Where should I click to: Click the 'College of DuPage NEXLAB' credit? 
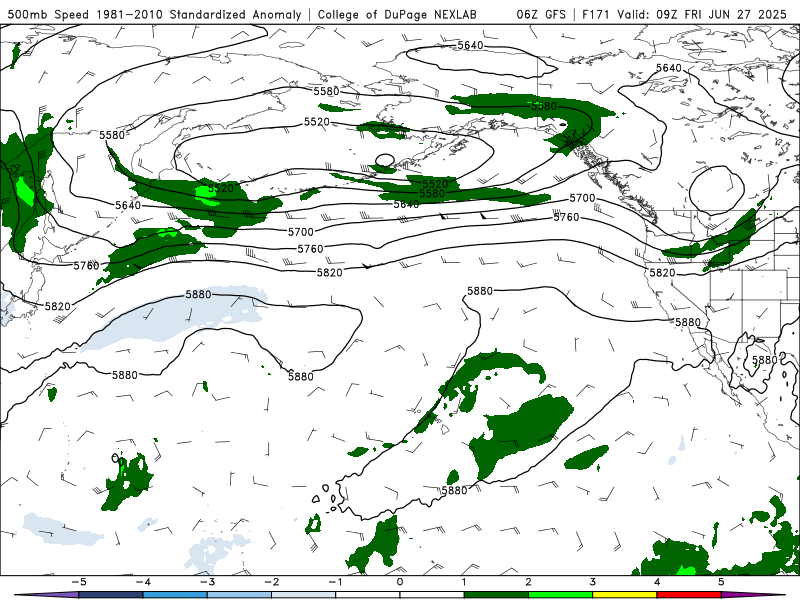click(397, 14)
